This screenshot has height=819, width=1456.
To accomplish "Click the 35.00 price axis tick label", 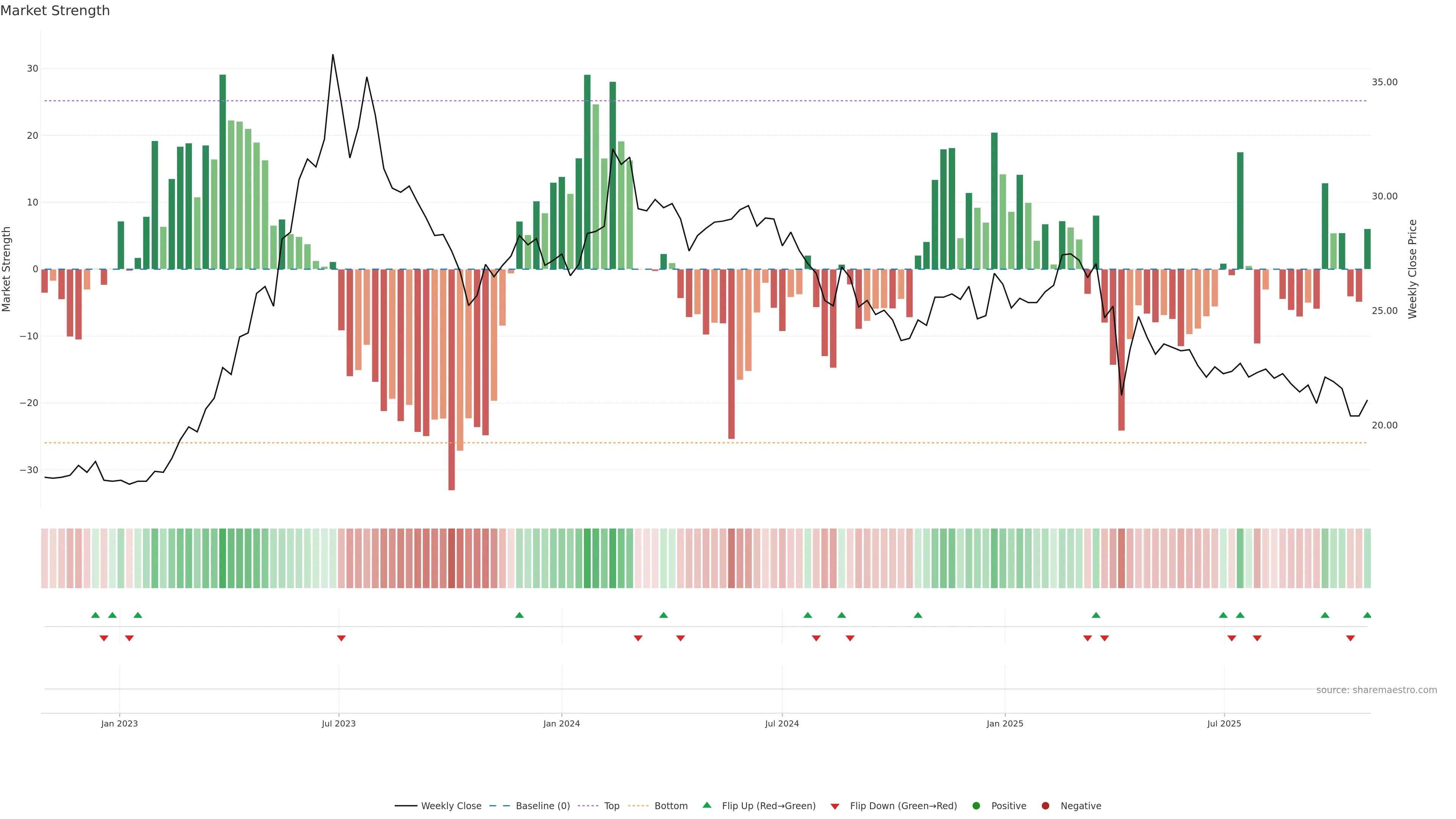I will pyautogui.click(x=1384, y=82).
